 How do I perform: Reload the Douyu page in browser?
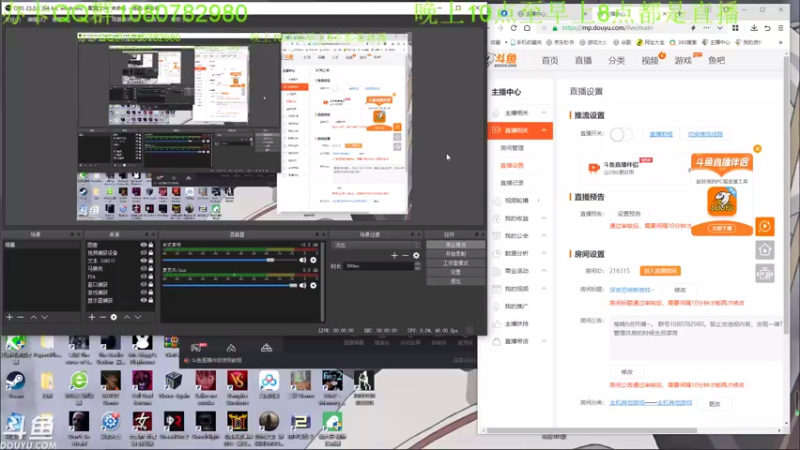pyautogui.click(x=514, y=28)
